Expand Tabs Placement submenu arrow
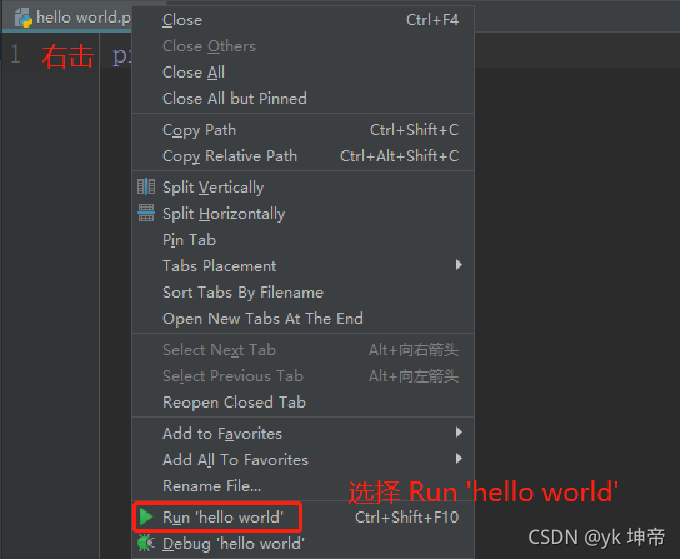The width and height of the screenshot is (681, 559). pyautogui.click(x=459, y=265)
